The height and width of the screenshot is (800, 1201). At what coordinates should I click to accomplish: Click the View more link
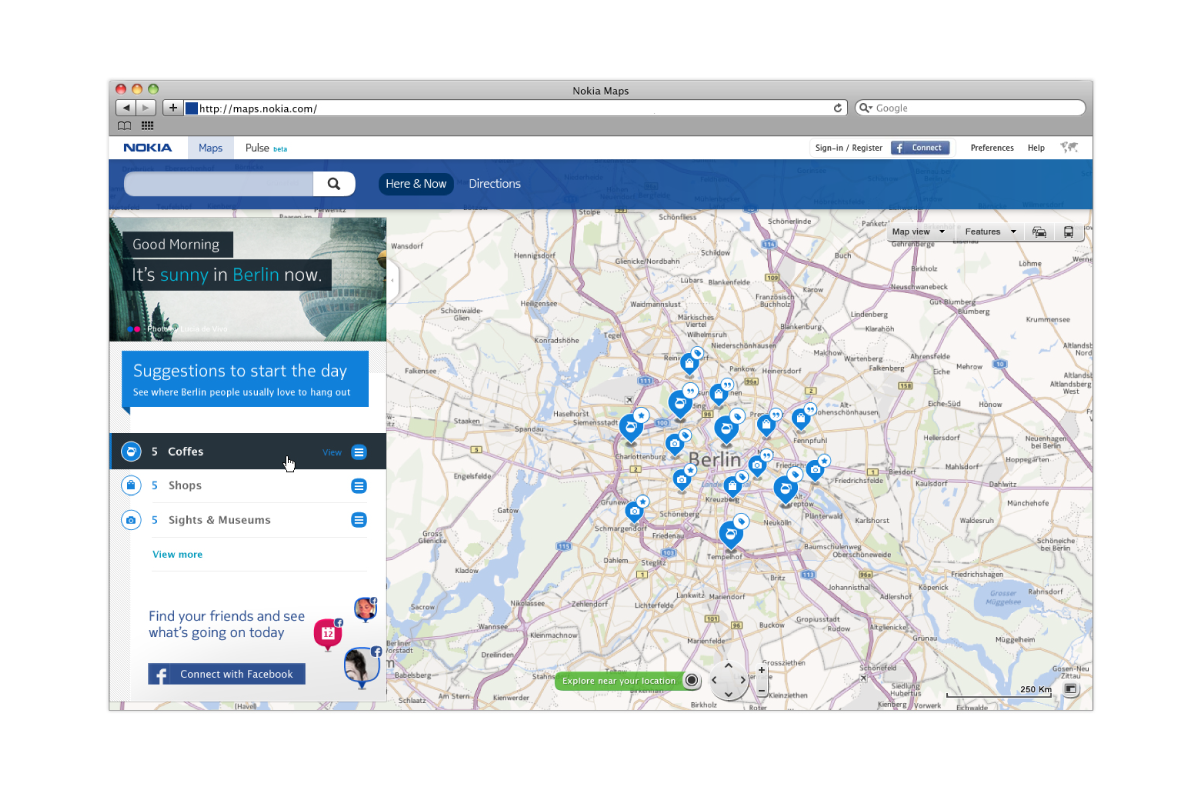click(x=177, y=554)
